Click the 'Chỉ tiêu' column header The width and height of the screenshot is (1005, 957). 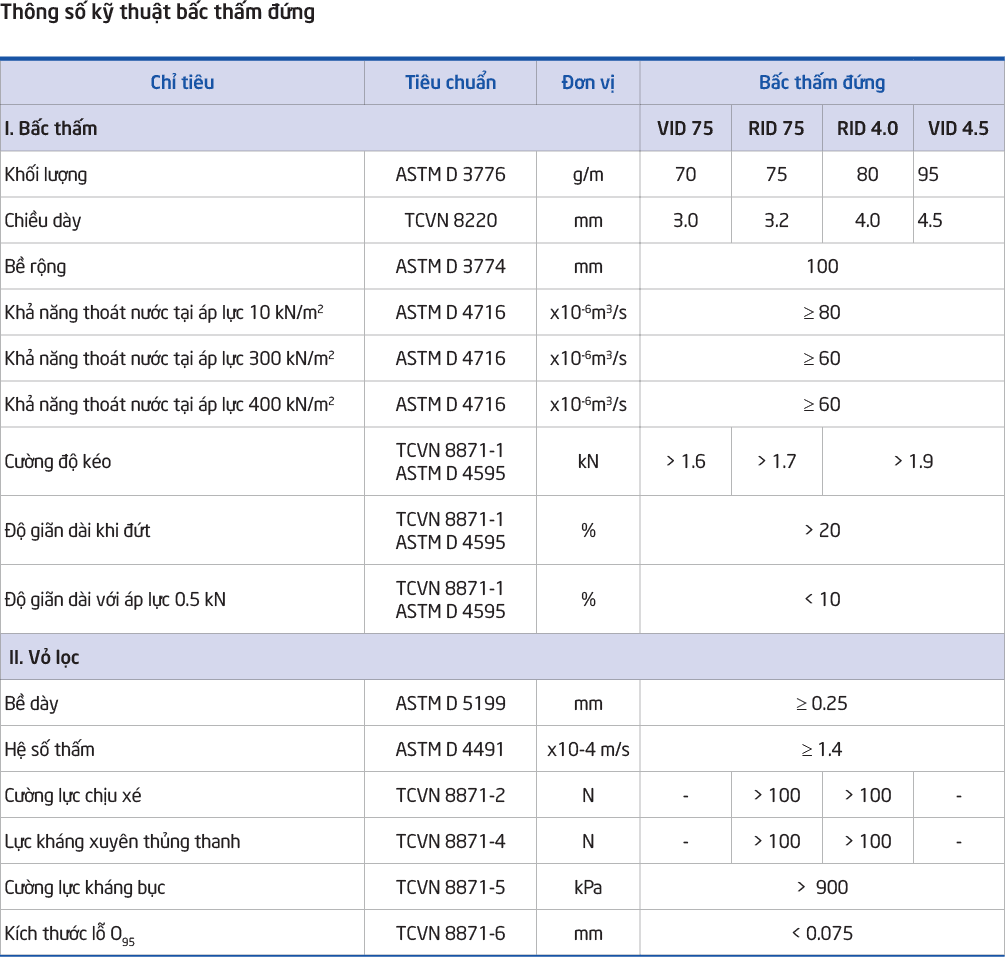[x=182, y=83]
